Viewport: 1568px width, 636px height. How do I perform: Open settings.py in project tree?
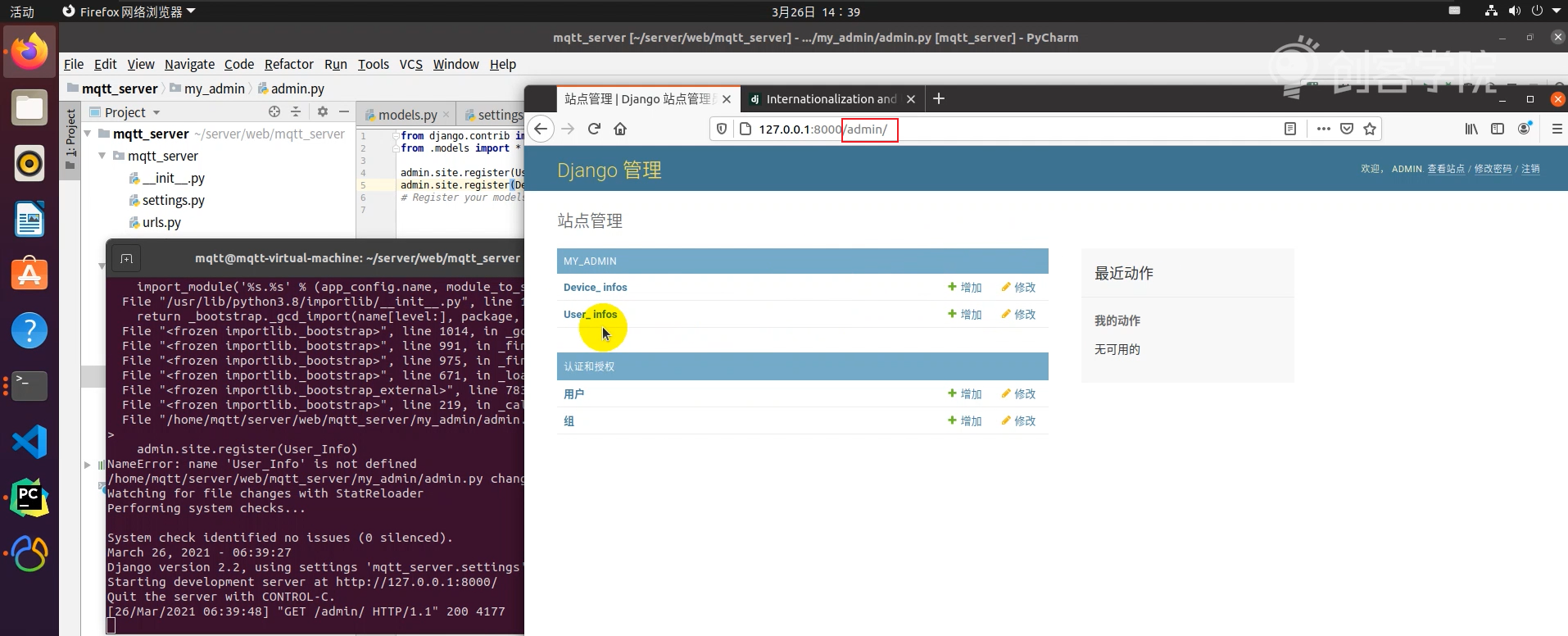(x=167, y=200)
